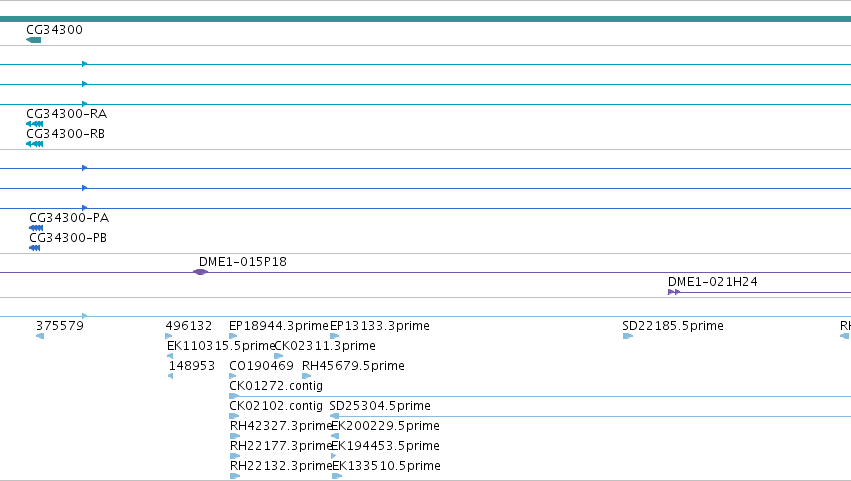Select the arrow glyph under 496132
Screen dimensions: 851x481
[x=169, y=336]
